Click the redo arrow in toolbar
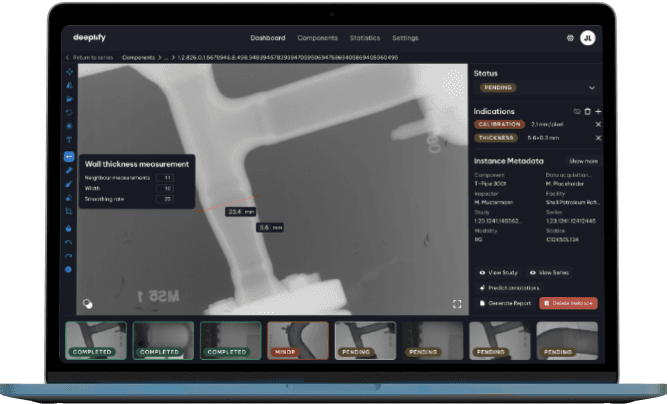 pyautogui.click(x=69, y=256)
